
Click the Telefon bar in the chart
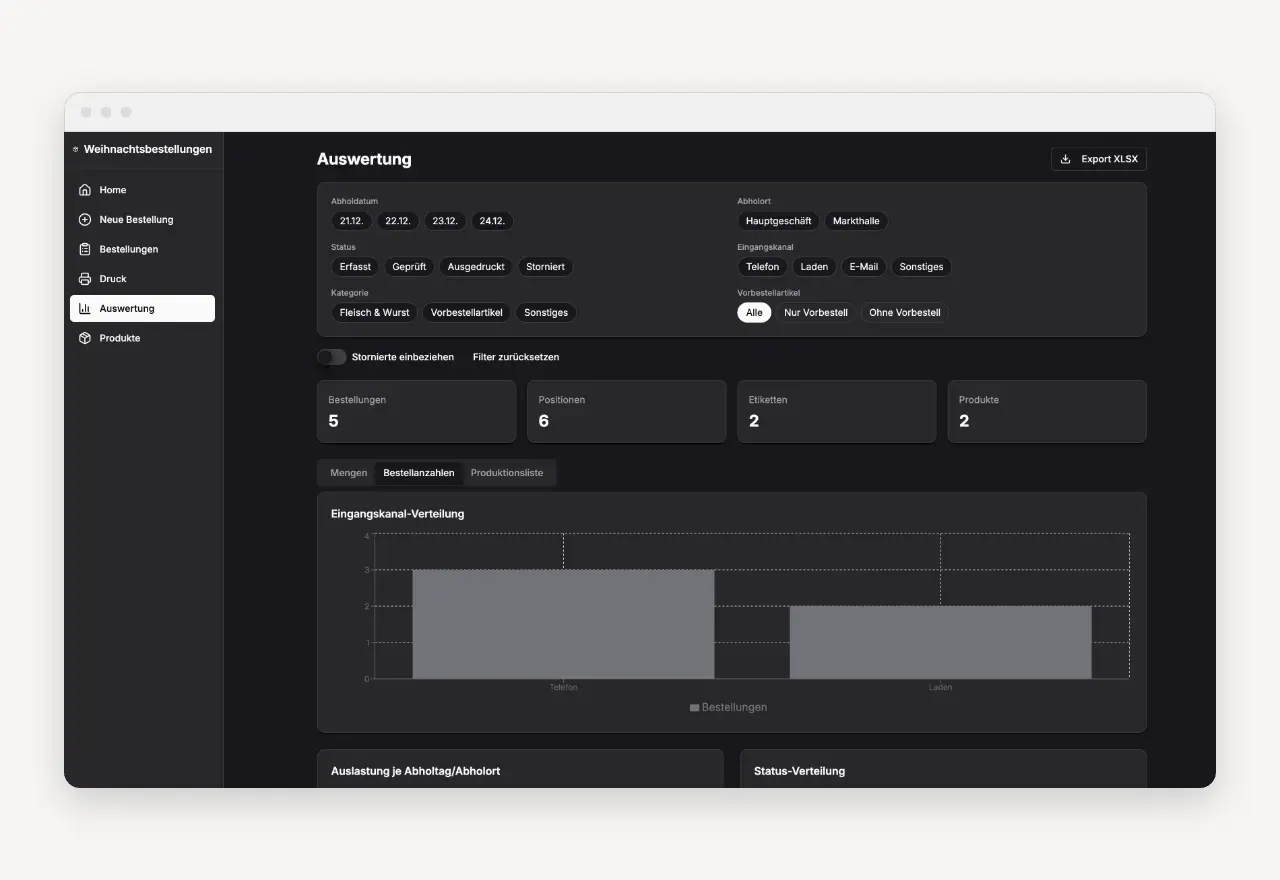click(x=563, y=624)
